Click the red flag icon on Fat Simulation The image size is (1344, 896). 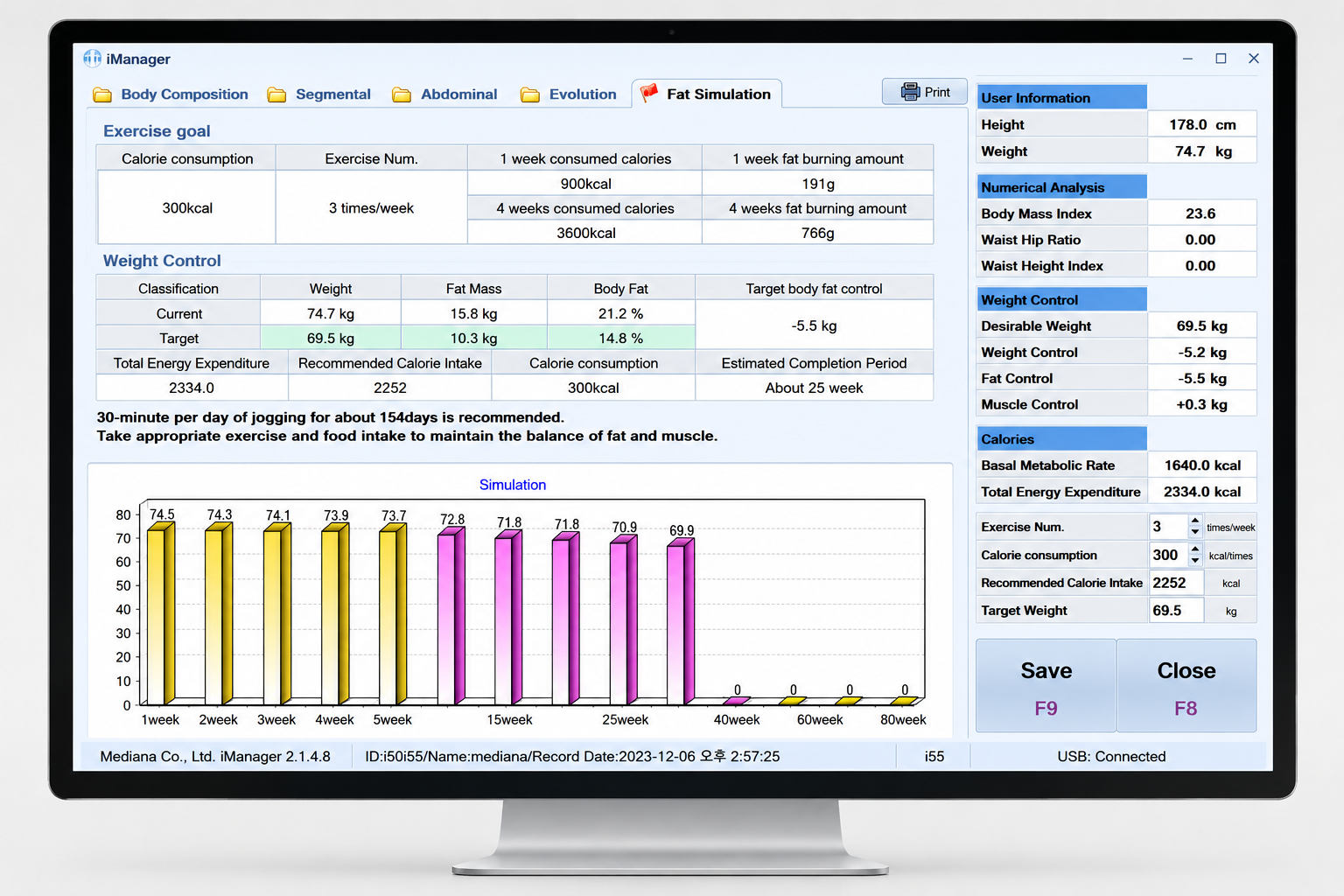tap(648, 93)
